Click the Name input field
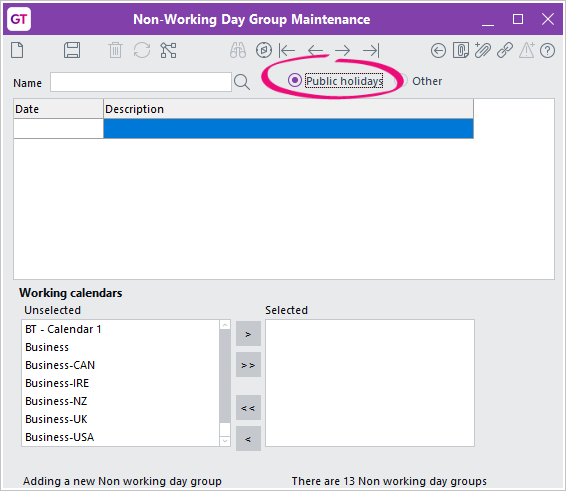The width and height of the screenshot is (566, 491). (141, 82)
